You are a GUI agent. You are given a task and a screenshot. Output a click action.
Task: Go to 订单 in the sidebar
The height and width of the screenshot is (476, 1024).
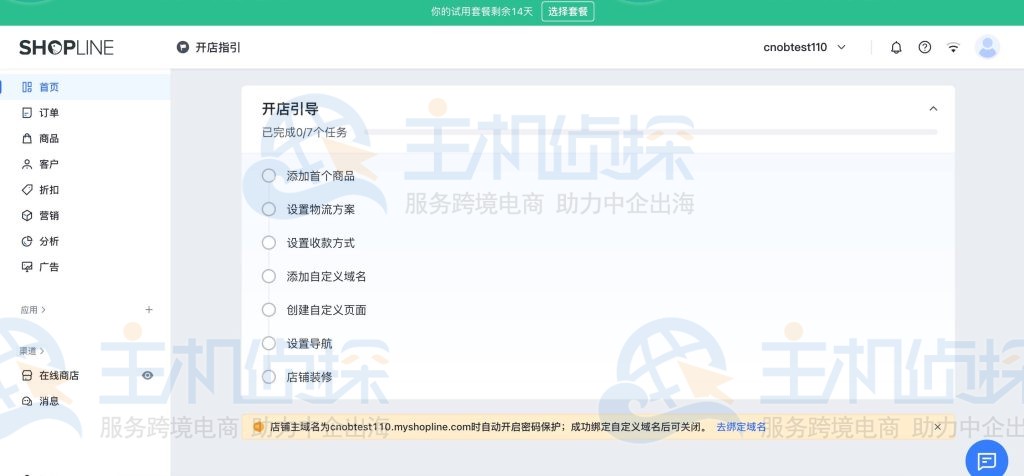(x=48, y=113)
